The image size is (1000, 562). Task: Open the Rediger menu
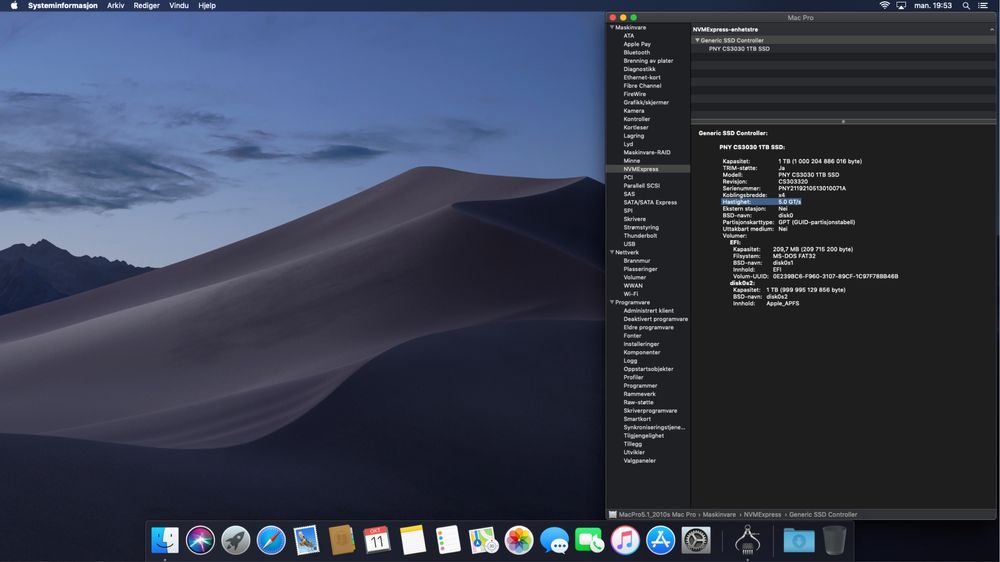(146, 5)
